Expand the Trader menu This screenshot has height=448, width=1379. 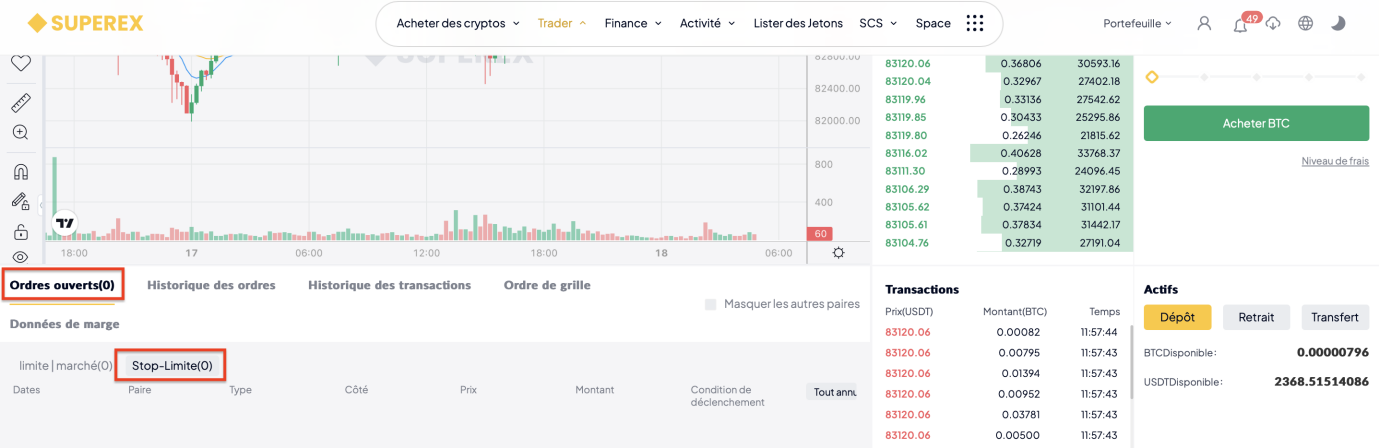click(562, 23)
